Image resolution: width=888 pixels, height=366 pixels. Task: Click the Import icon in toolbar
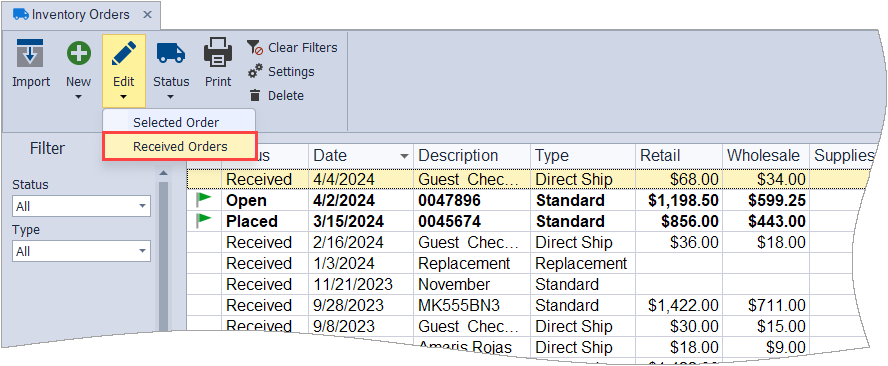(31, 54)
